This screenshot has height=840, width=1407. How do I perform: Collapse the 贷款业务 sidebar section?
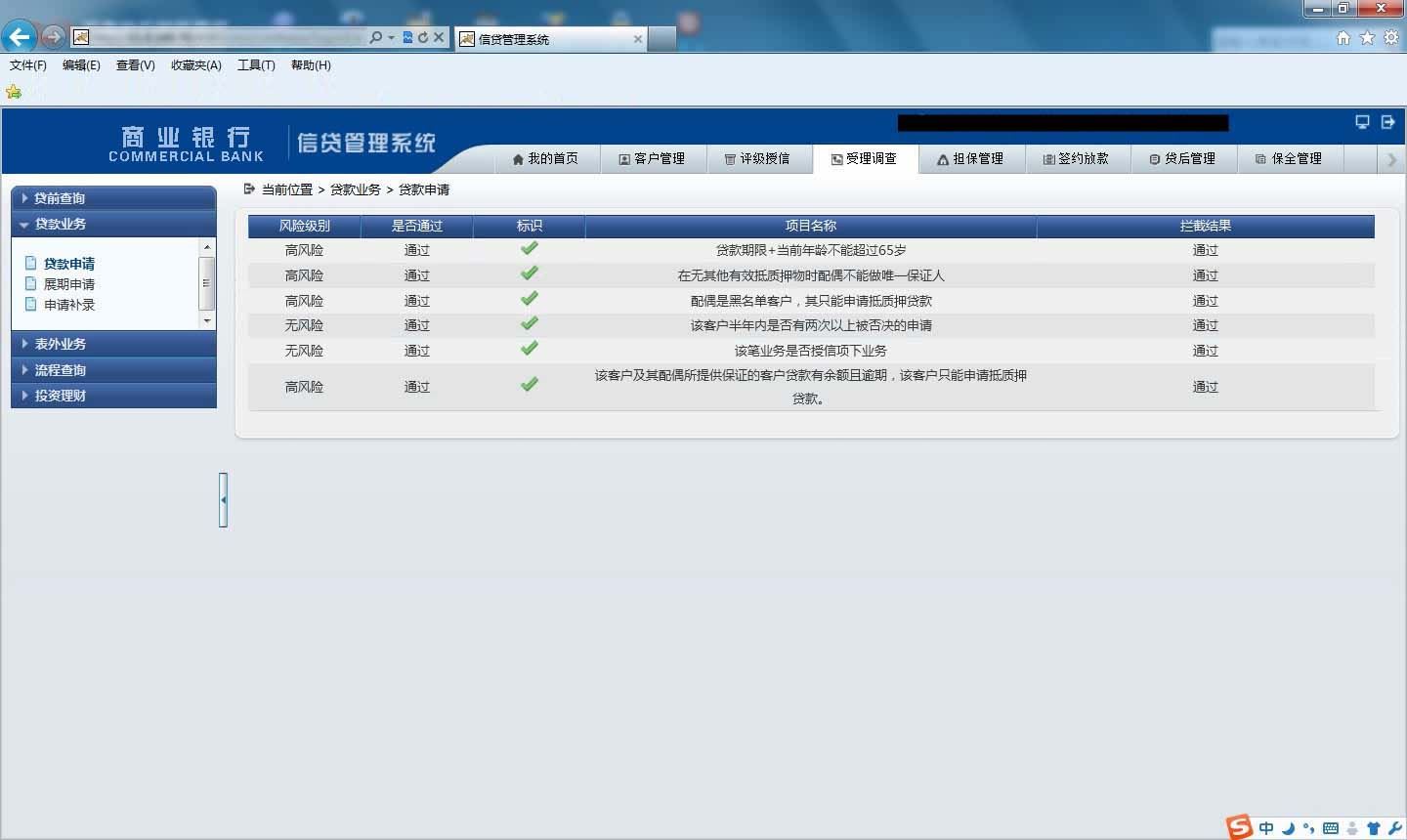[x=113, y=224]
